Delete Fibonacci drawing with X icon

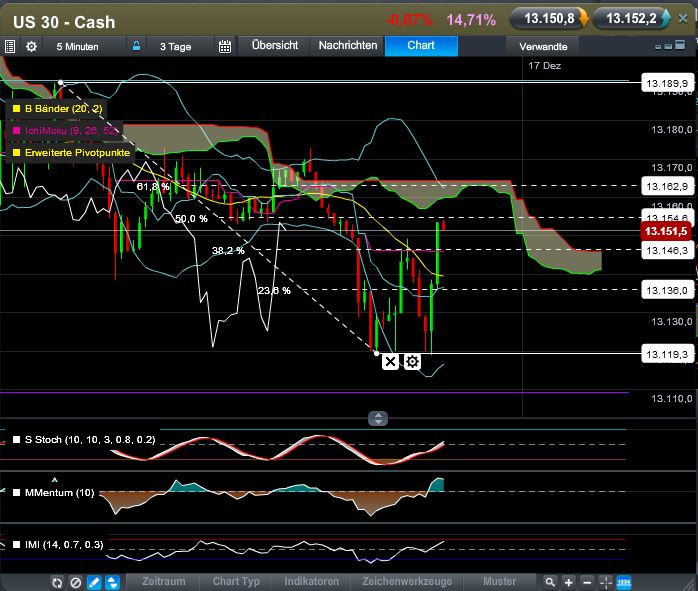click(x=390, y=361)
